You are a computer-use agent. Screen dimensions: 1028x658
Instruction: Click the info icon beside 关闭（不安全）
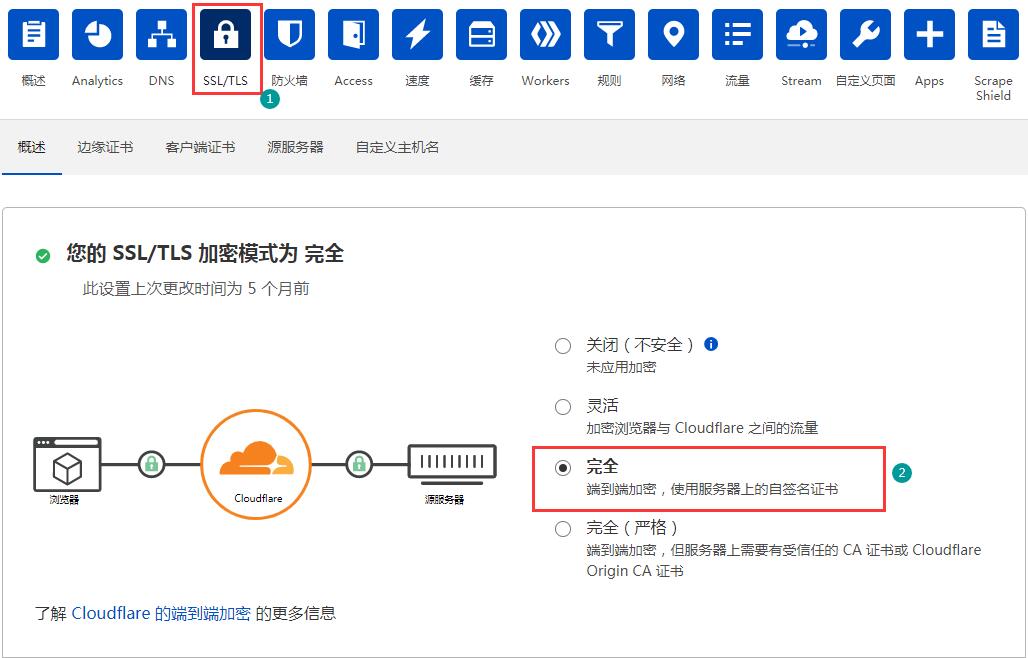(711, 343)
